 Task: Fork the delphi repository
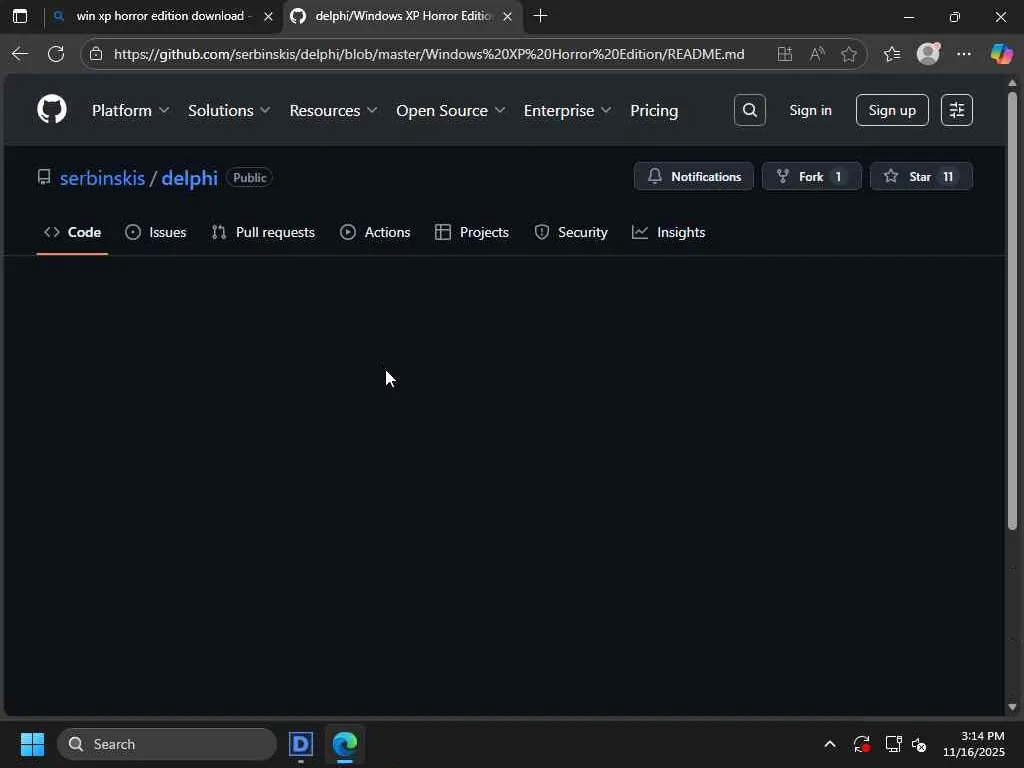812,176
